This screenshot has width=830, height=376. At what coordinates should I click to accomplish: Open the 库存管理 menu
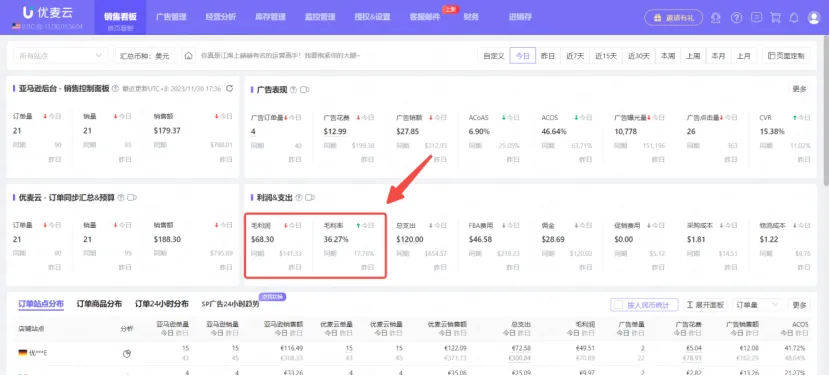tap(270, 17)
